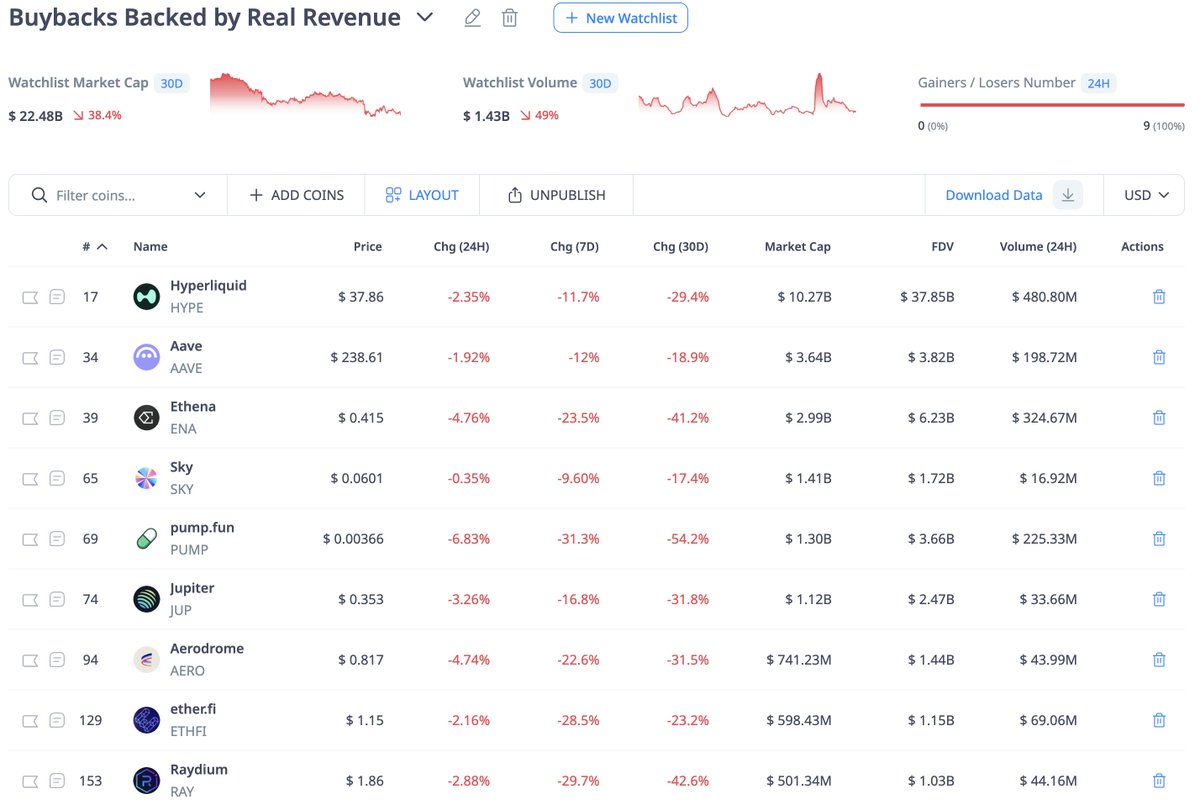
Task: Open the Raydium coin name link
Action: [x=199, y=770]
